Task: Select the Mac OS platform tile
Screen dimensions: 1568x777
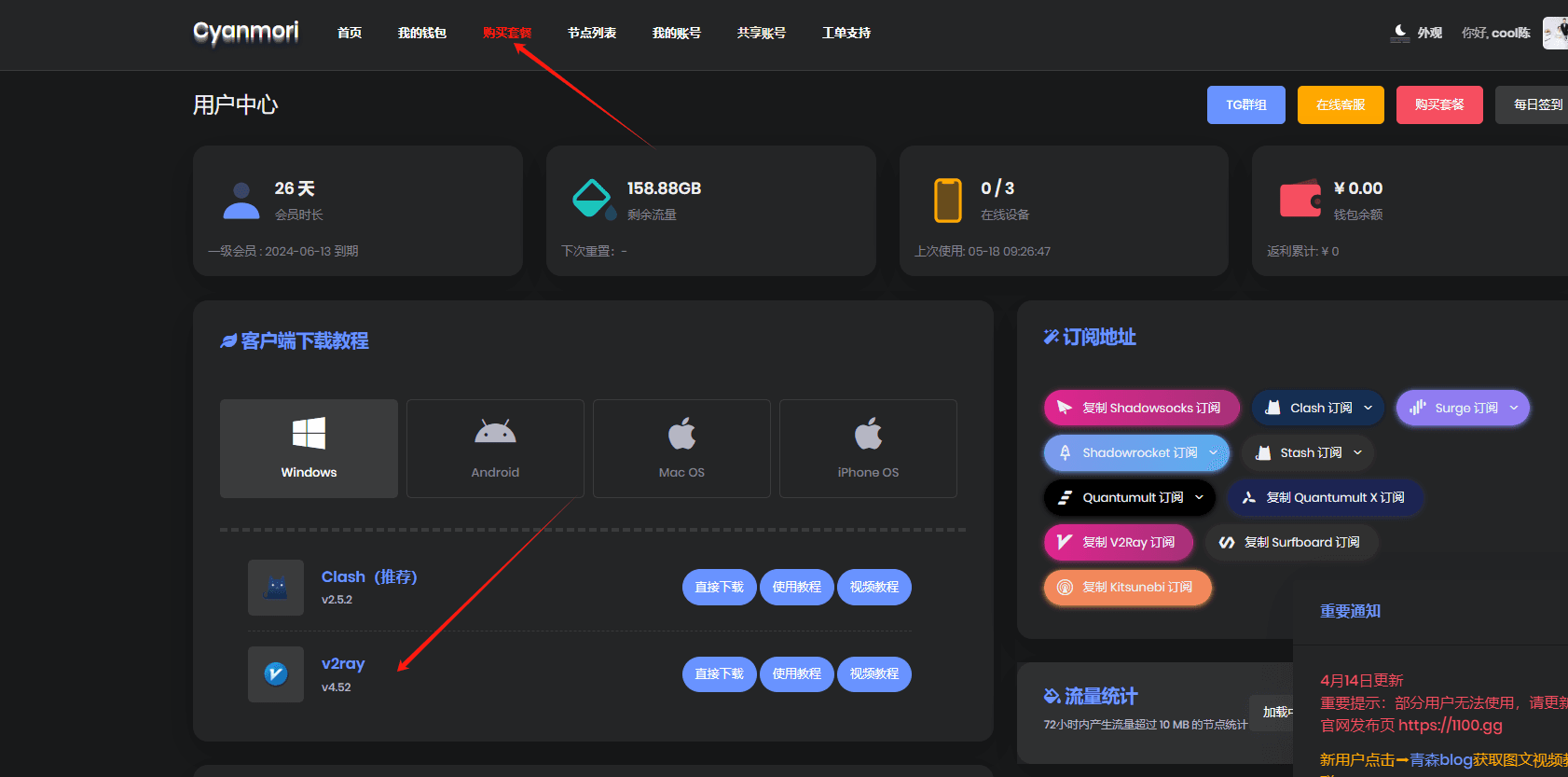Action: point(681,449)
